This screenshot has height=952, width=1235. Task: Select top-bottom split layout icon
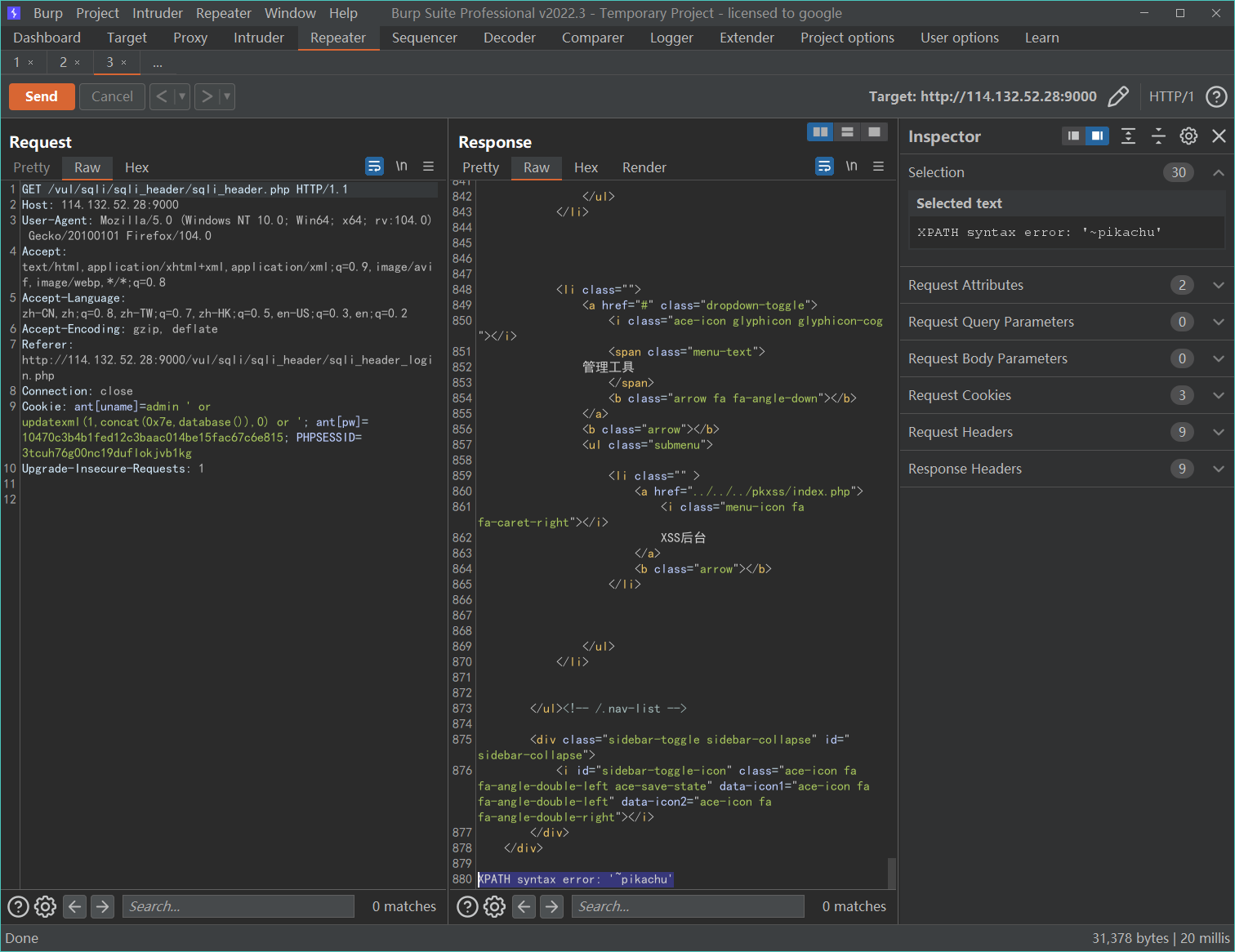848,132
